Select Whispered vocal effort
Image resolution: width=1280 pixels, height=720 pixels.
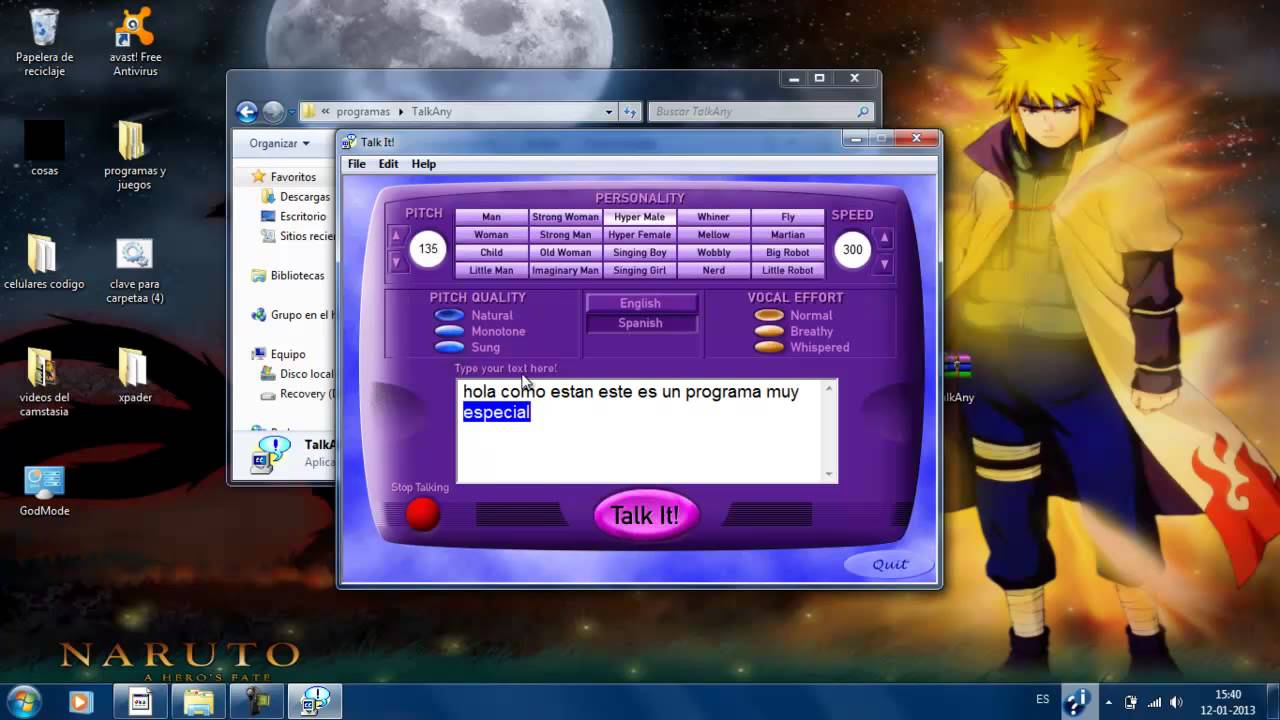coord(769,347)
